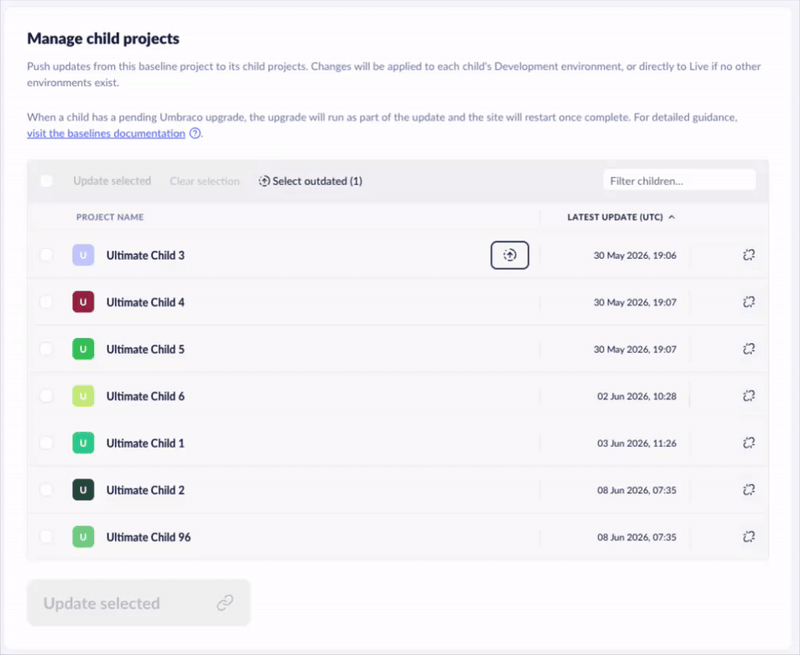Sort by Latest Update (UTC) column
Image resolution: width=800 pixels, height=655 pixels.
pos(621,217)
